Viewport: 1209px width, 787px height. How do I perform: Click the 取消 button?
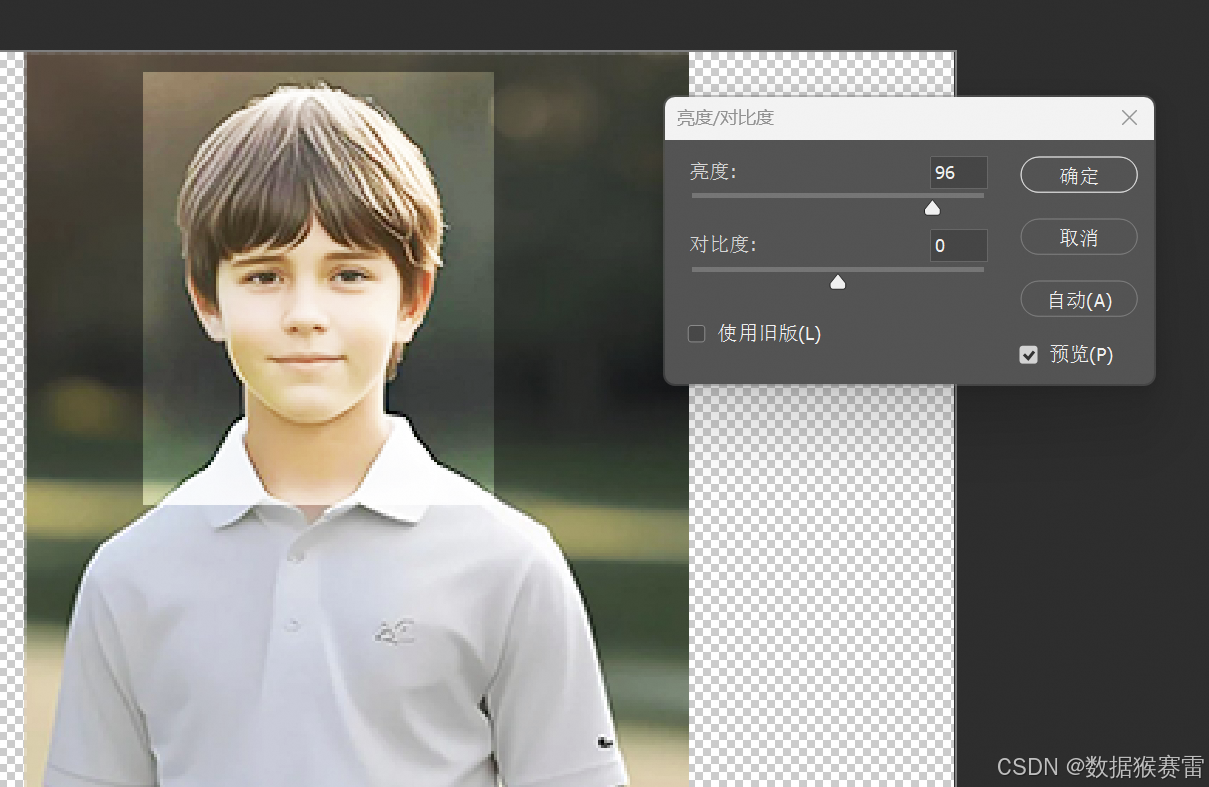point(1079,237)
